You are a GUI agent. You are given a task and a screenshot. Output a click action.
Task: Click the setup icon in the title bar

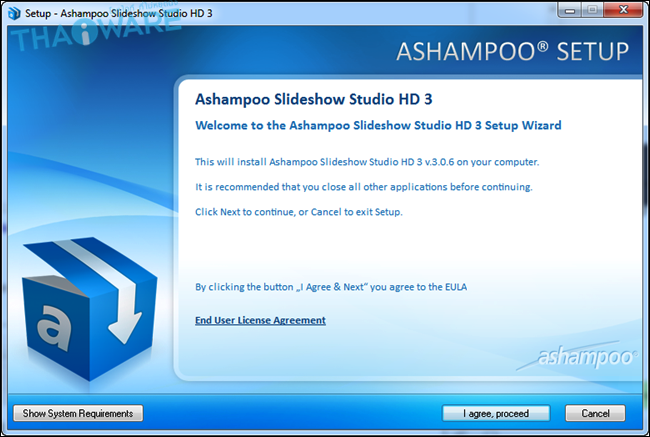click(x=14, y=13)
